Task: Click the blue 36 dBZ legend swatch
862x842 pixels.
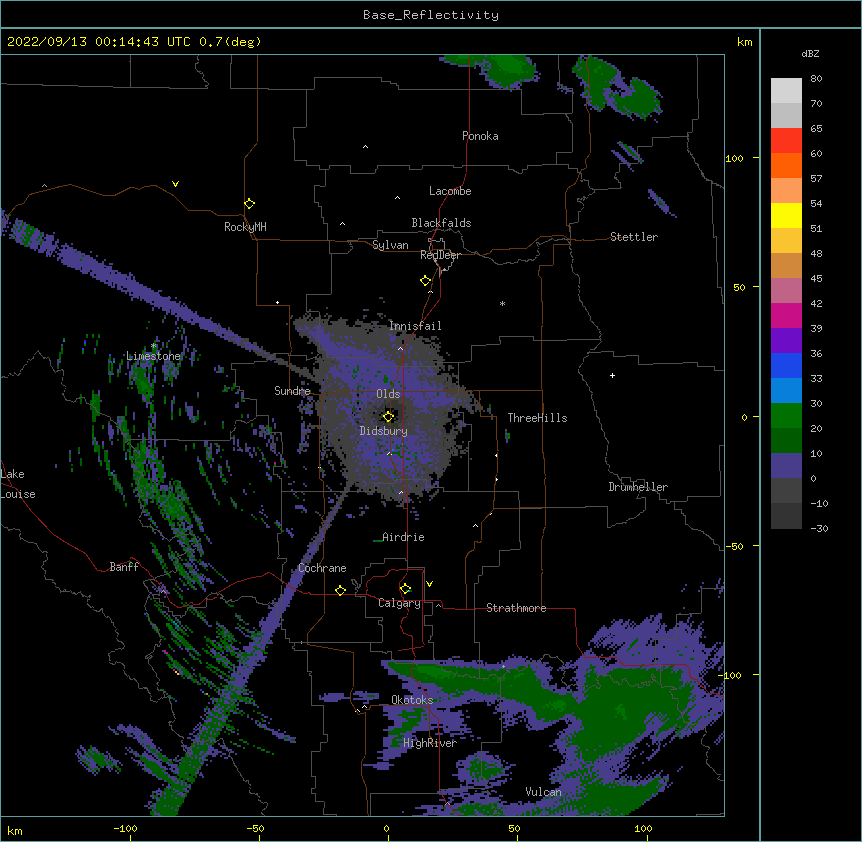Action: click(x=786, y=365)
